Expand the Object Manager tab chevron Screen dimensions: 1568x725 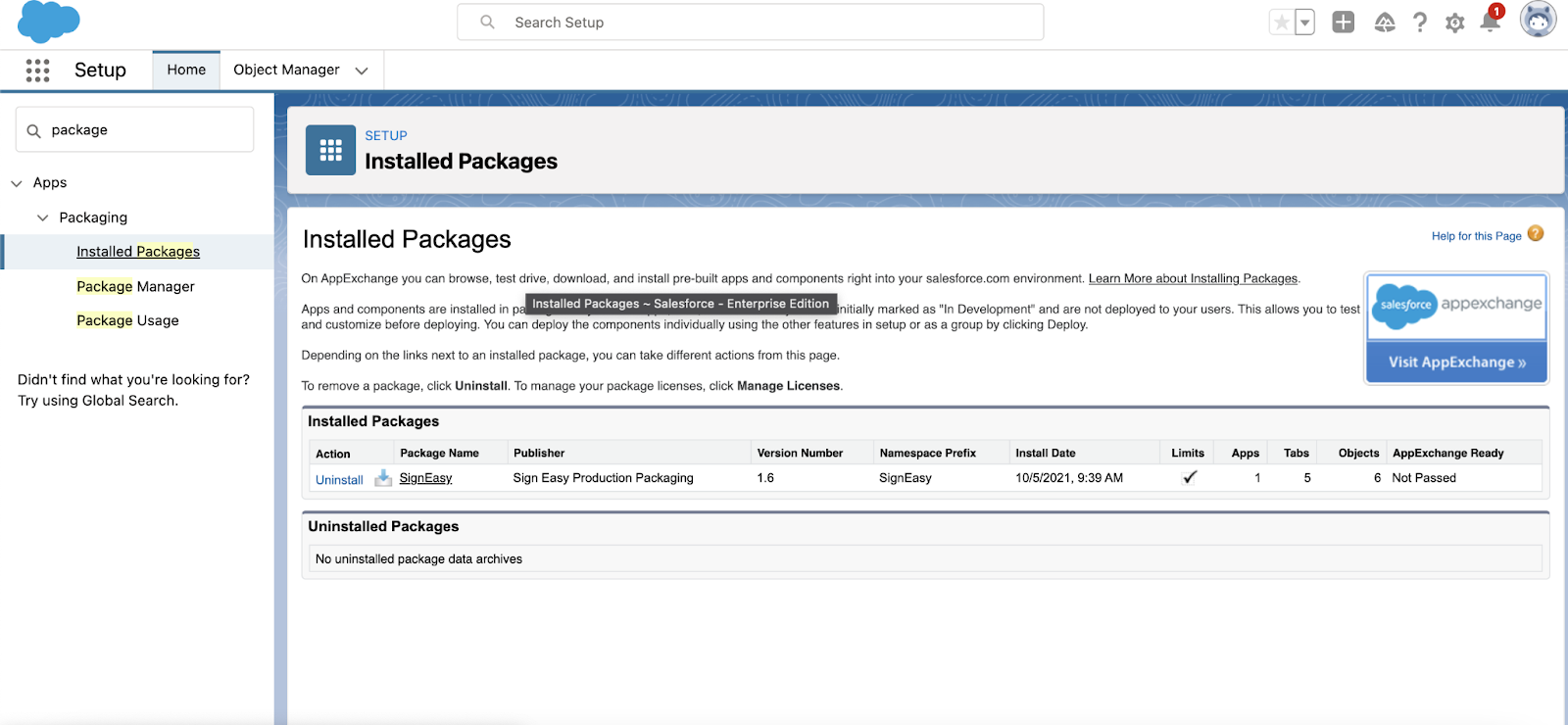click(x=362, y=71)
